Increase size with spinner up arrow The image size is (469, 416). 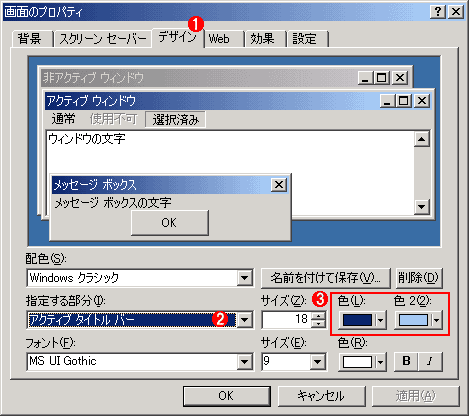coord(319,316)
